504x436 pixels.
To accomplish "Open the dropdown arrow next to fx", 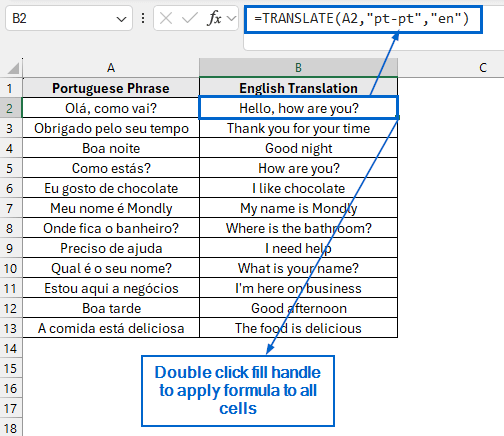I will click(x=231, y=18).
